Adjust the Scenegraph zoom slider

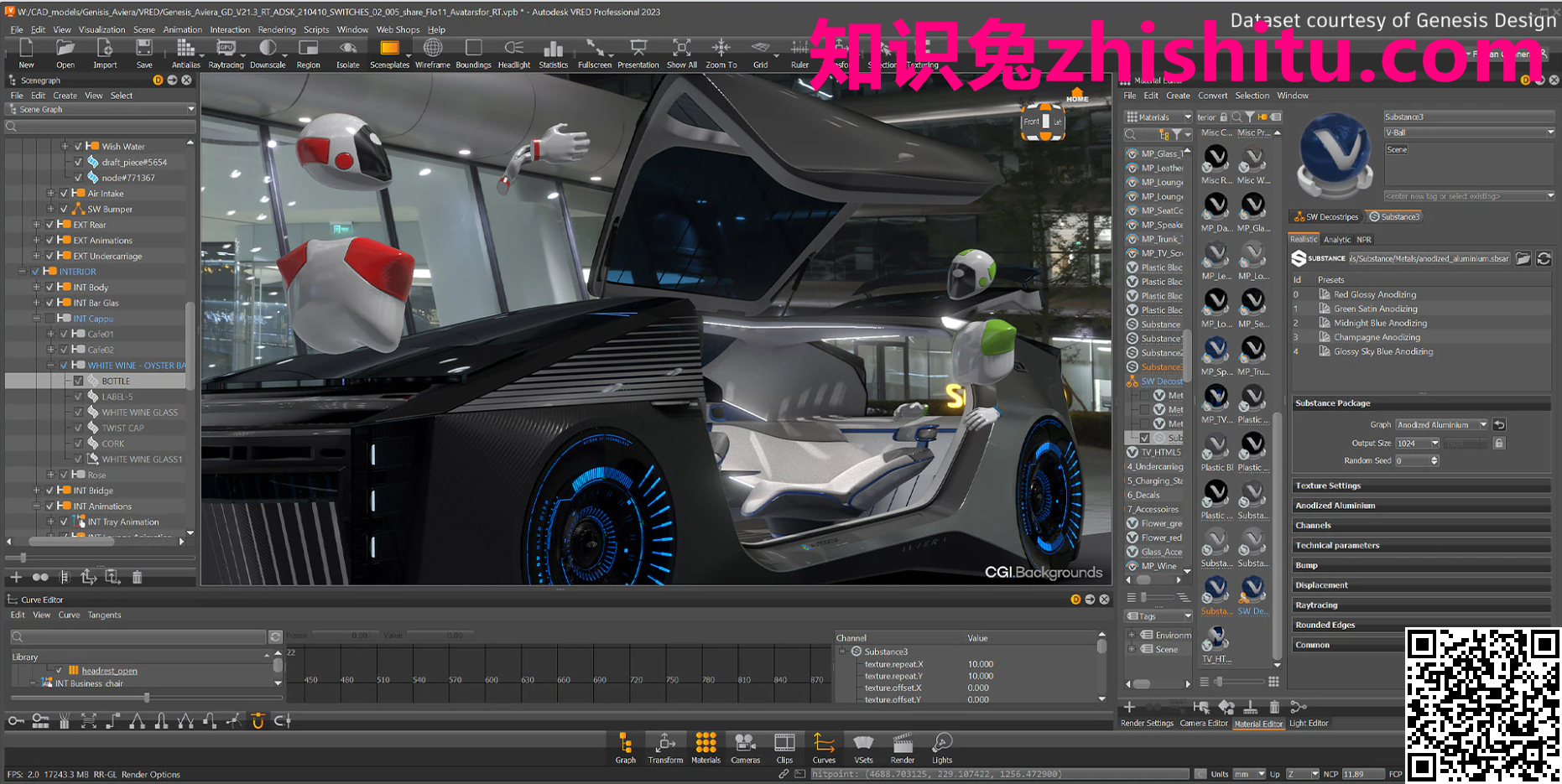(23, 558)
